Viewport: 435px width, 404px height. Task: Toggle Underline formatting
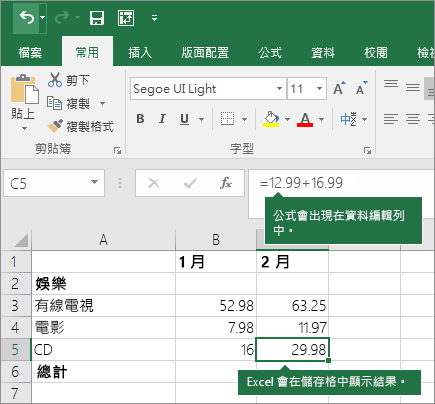(x=184, y=119)
